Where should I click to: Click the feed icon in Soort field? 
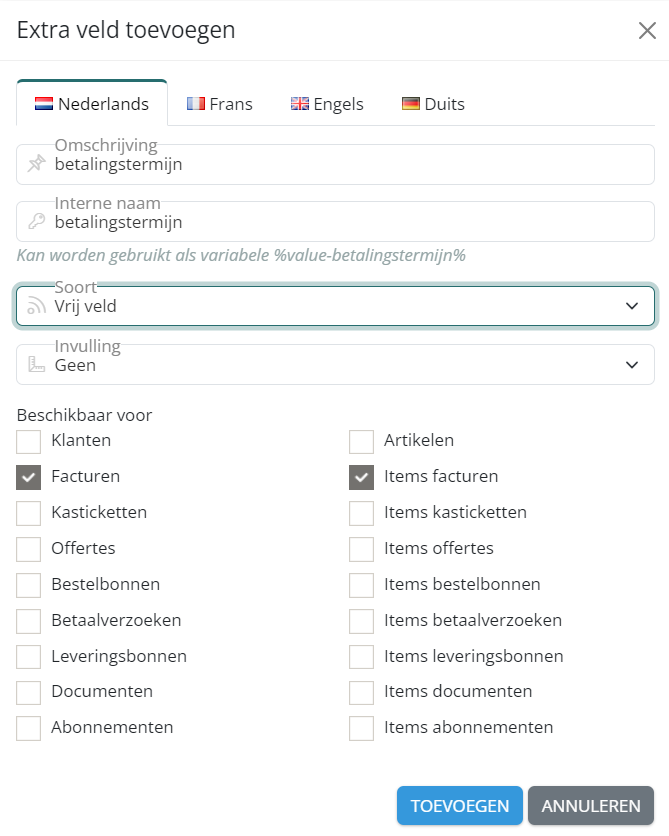(x=37, y=306)
